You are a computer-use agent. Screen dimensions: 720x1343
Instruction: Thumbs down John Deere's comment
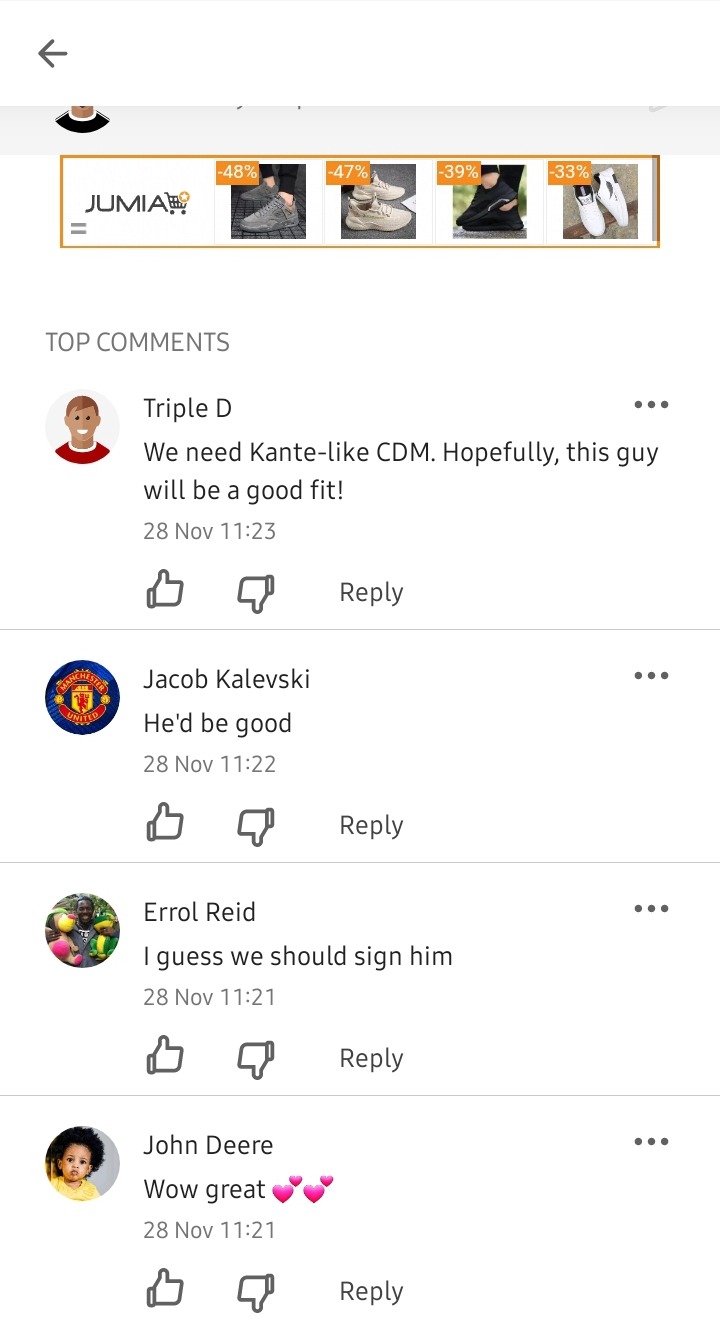pyautogui.click(x=256, y=1292)
